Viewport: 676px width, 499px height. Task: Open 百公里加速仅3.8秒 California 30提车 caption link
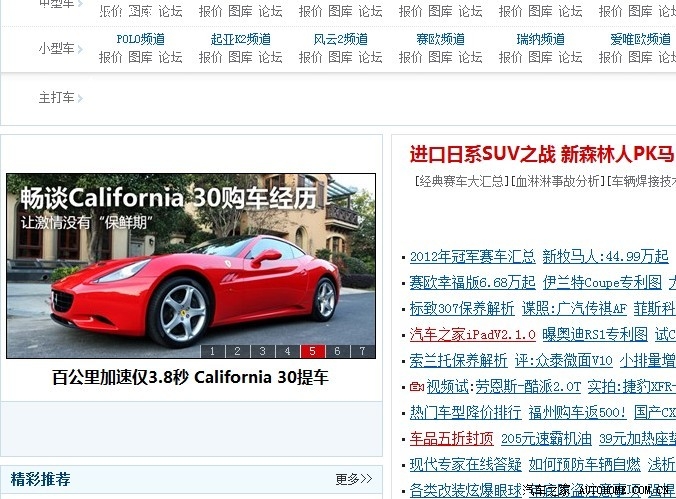tap(190, 378)
